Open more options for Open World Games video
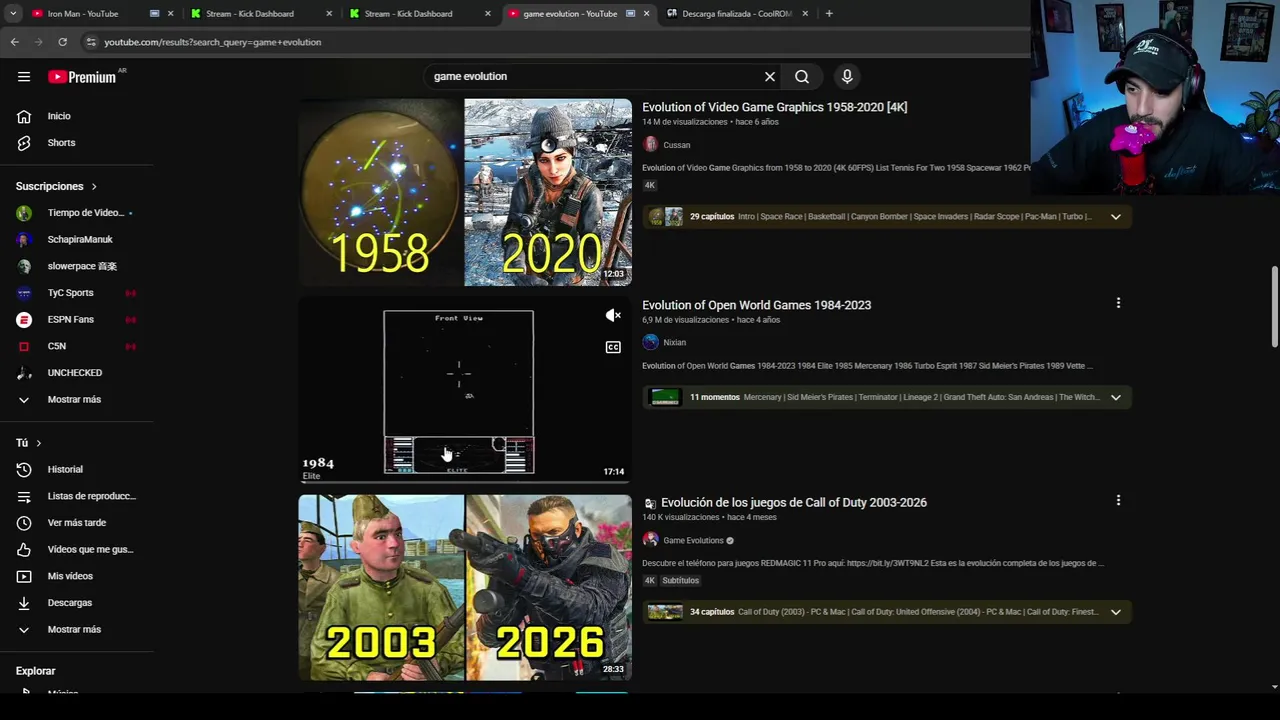1280x720 pixels. (x=1118, y=303)
